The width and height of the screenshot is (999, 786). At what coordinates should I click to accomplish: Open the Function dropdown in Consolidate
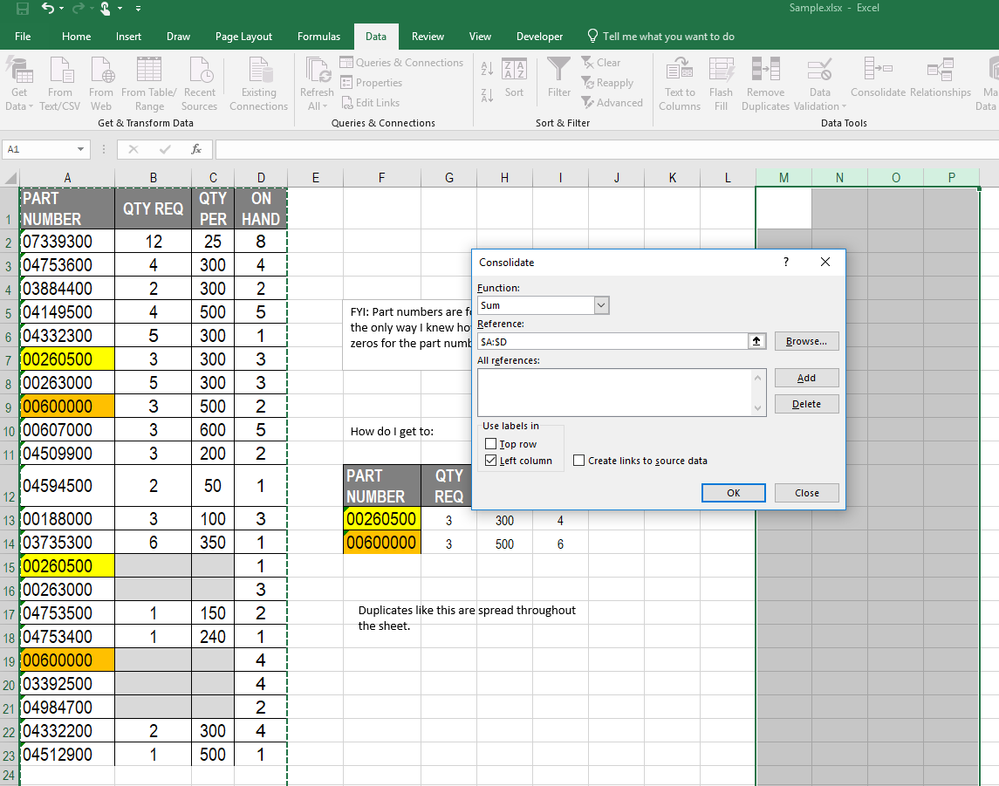tap(601, 305)
